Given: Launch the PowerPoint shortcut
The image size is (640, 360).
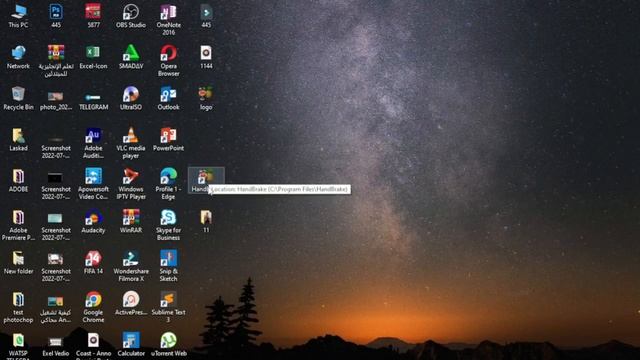Looking at the screenshot, I should [169, 140].
